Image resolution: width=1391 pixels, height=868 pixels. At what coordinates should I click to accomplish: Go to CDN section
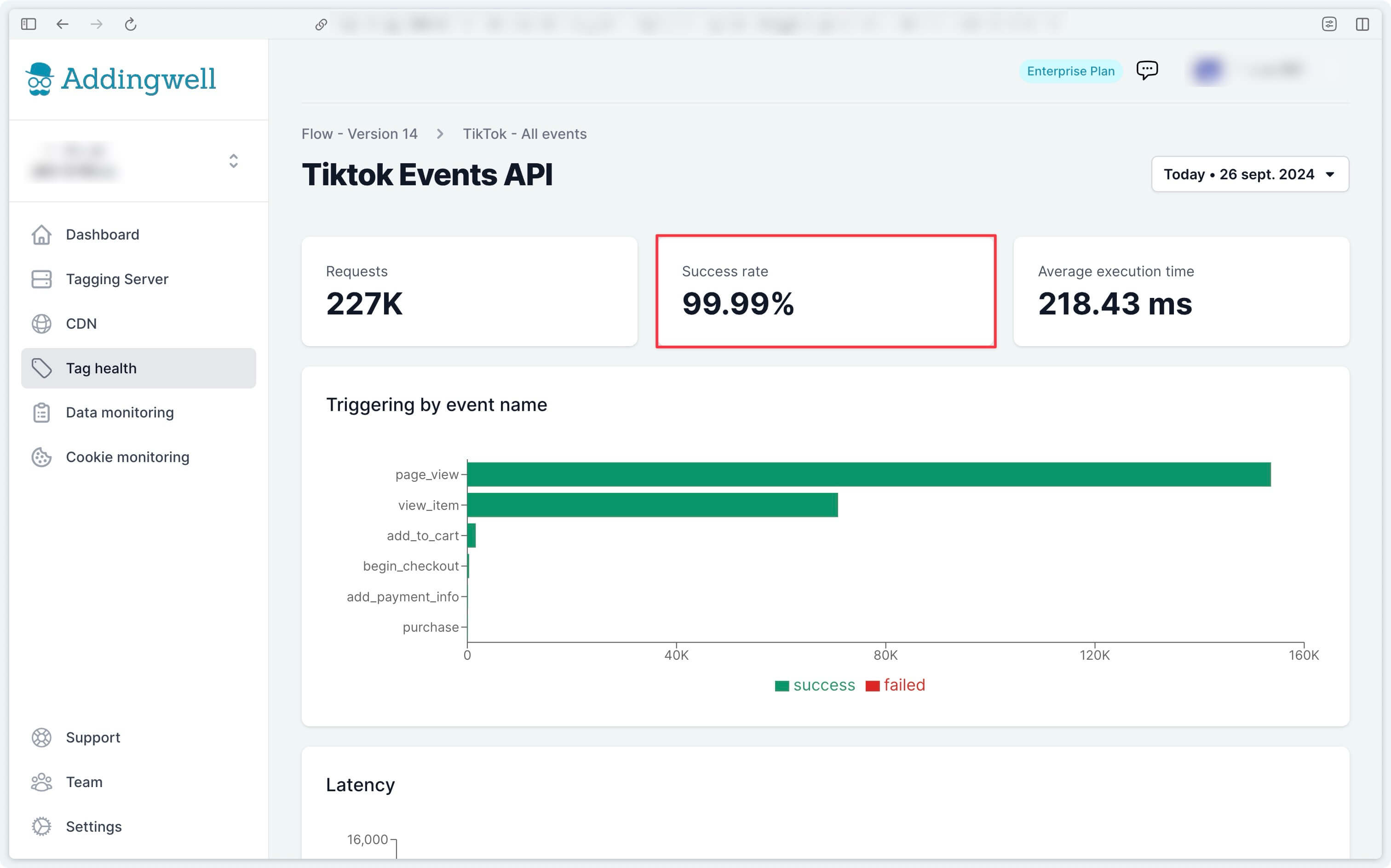(x=138, y=324)
